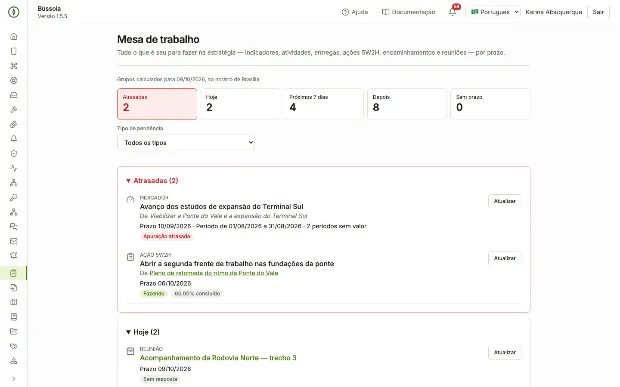Click the key icon in the sidebar
Screen dimensions: 620x387
tap(13, 197)
